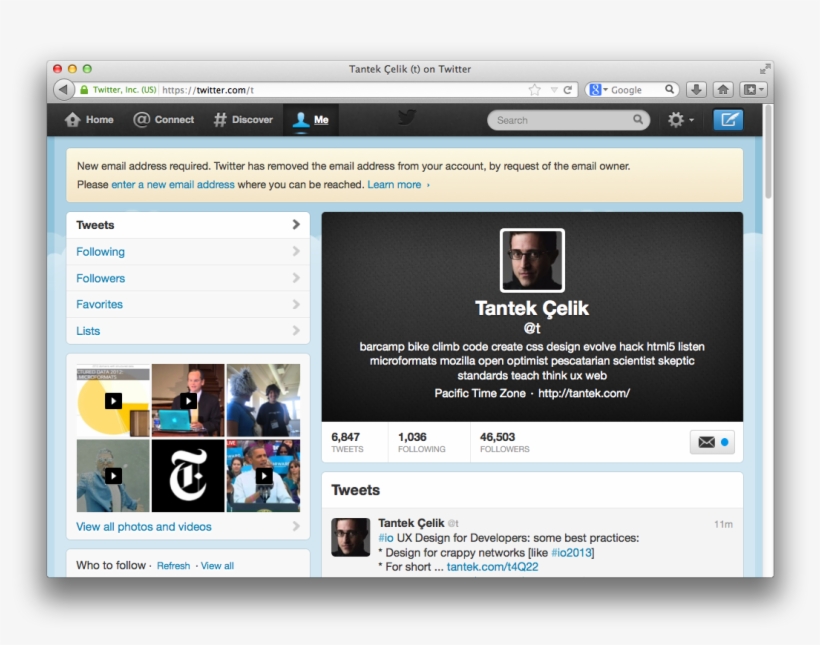This screenshot has width=820, height=645.
Task: Open Lists in the sidebar list
Action: (x=188, y=331)
